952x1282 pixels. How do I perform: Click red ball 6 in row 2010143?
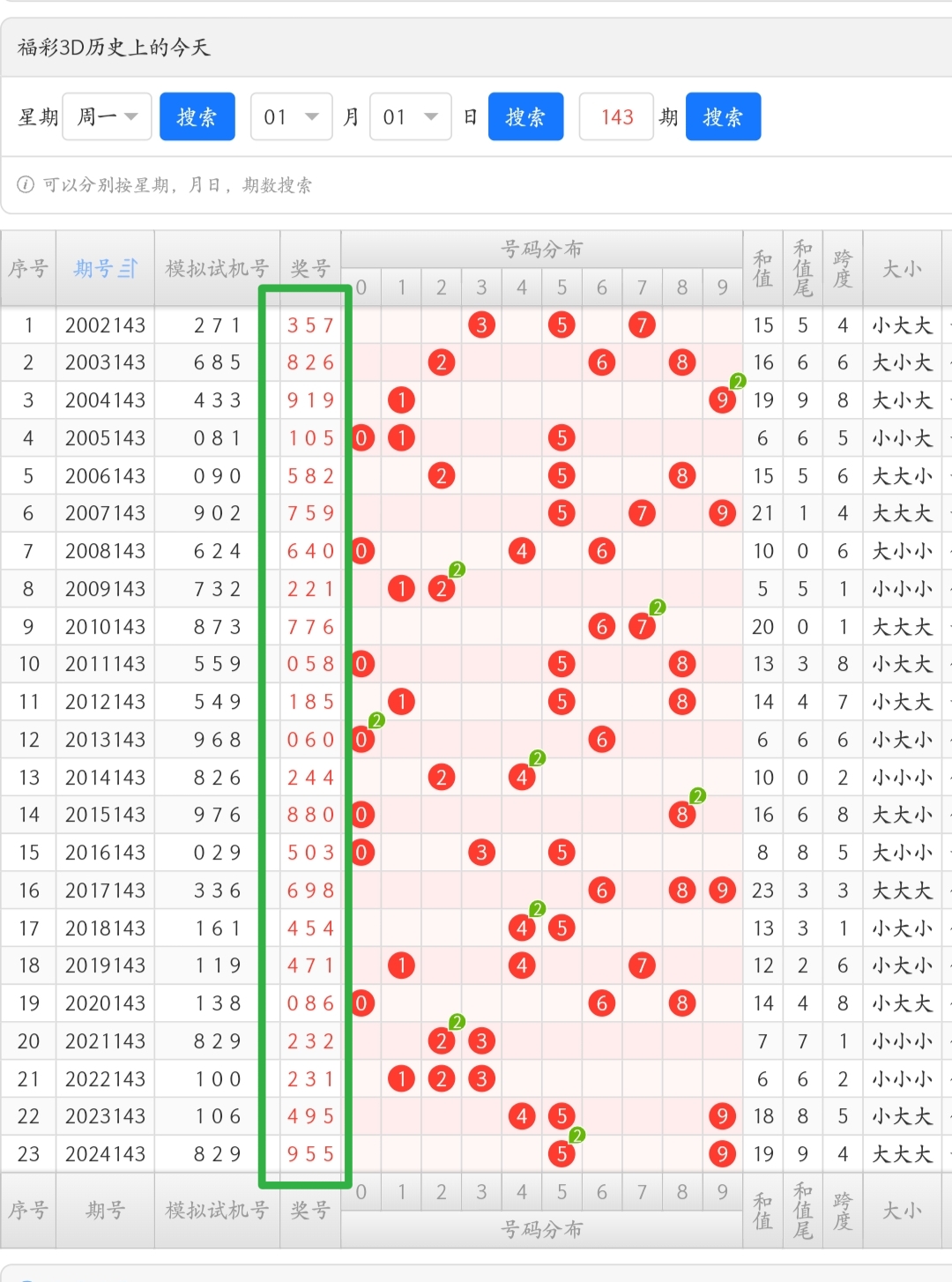[602, 627]
